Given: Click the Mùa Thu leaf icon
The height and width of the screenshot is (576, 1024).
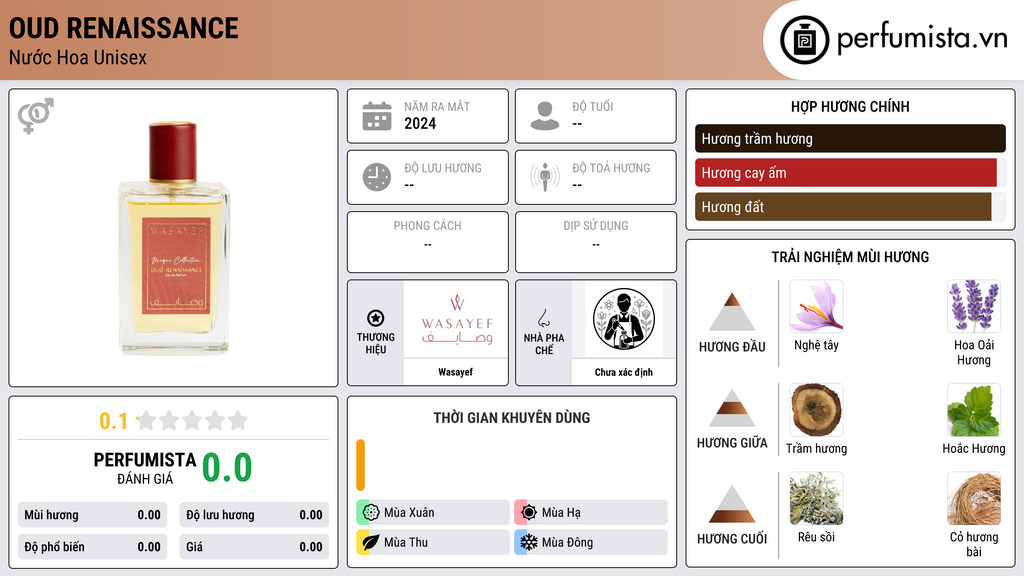Looking at the screenshot, I should point(371,542).
